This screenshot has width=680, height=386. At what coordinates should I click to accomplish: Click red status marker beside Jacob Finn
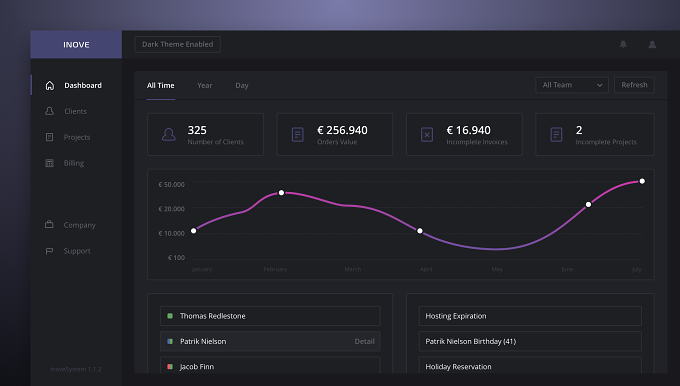coord(170,366)
